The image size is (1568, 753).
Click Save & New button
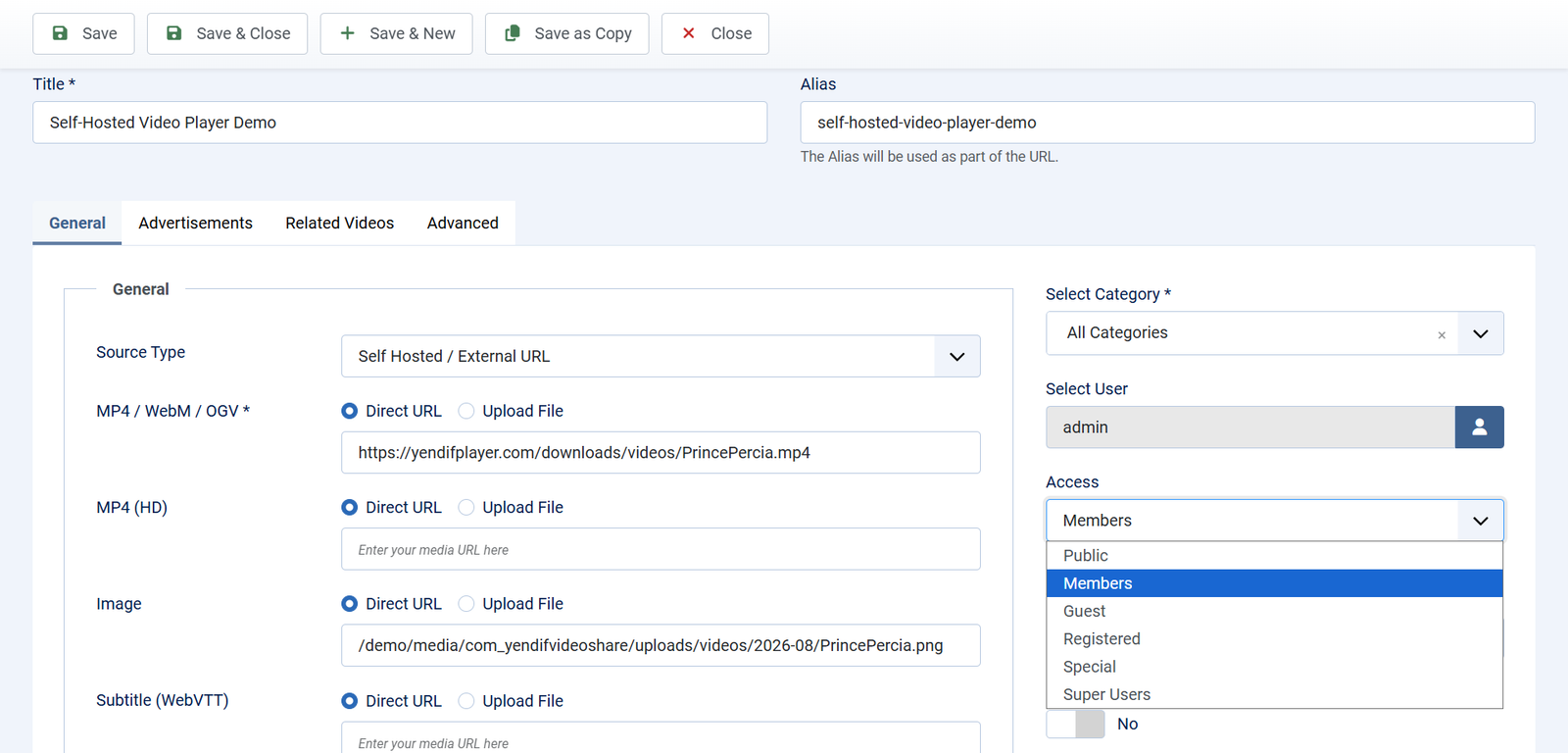pyautogui.click(x=396, y=33)
